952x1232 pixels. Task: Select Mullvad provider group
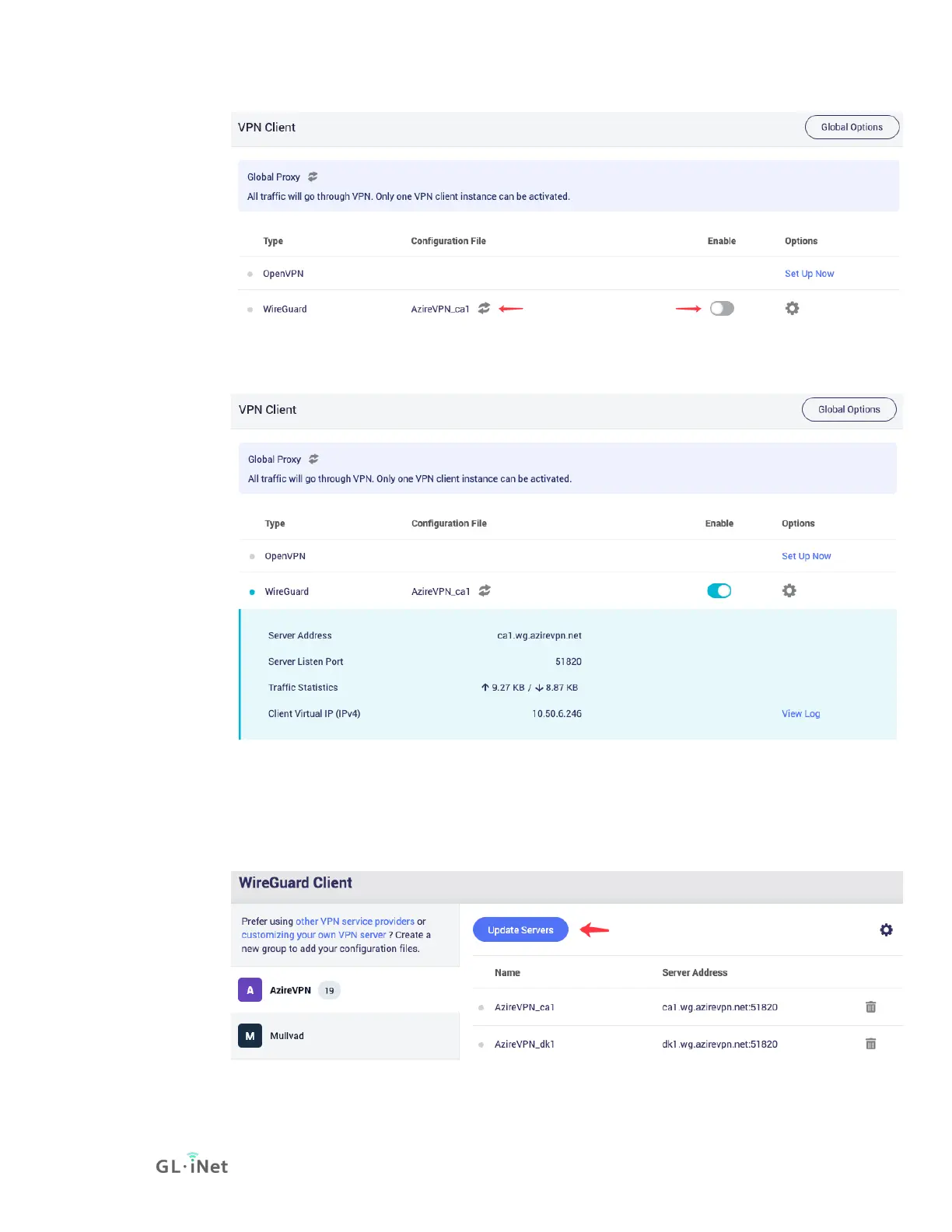(x=345, y=1036)
